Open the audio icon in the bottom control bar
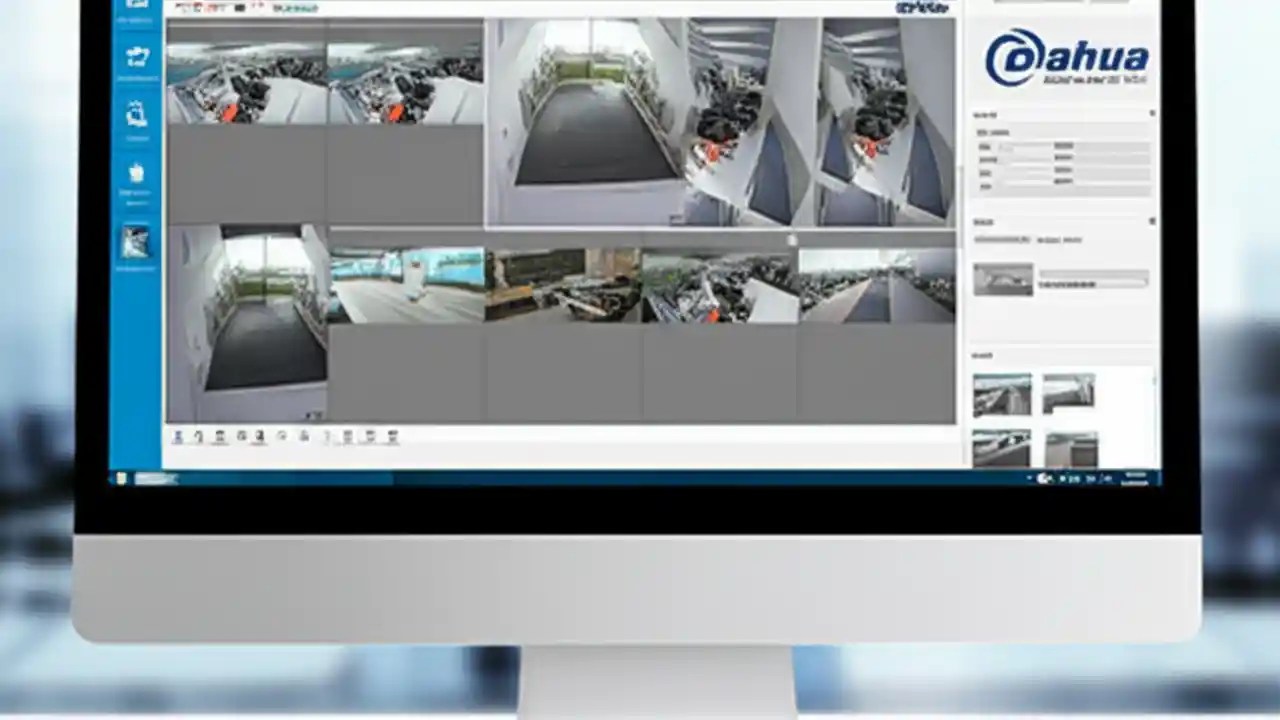Screen dimensions: 1280x720 point(304,437)
